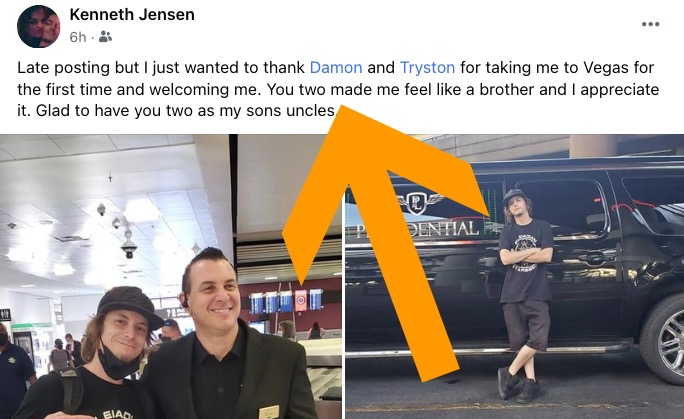The height and width of the screenshot is (419, 684).
Task: Click the sentence ending with 'sons uncles'
Action: click(x=177, y=111)
